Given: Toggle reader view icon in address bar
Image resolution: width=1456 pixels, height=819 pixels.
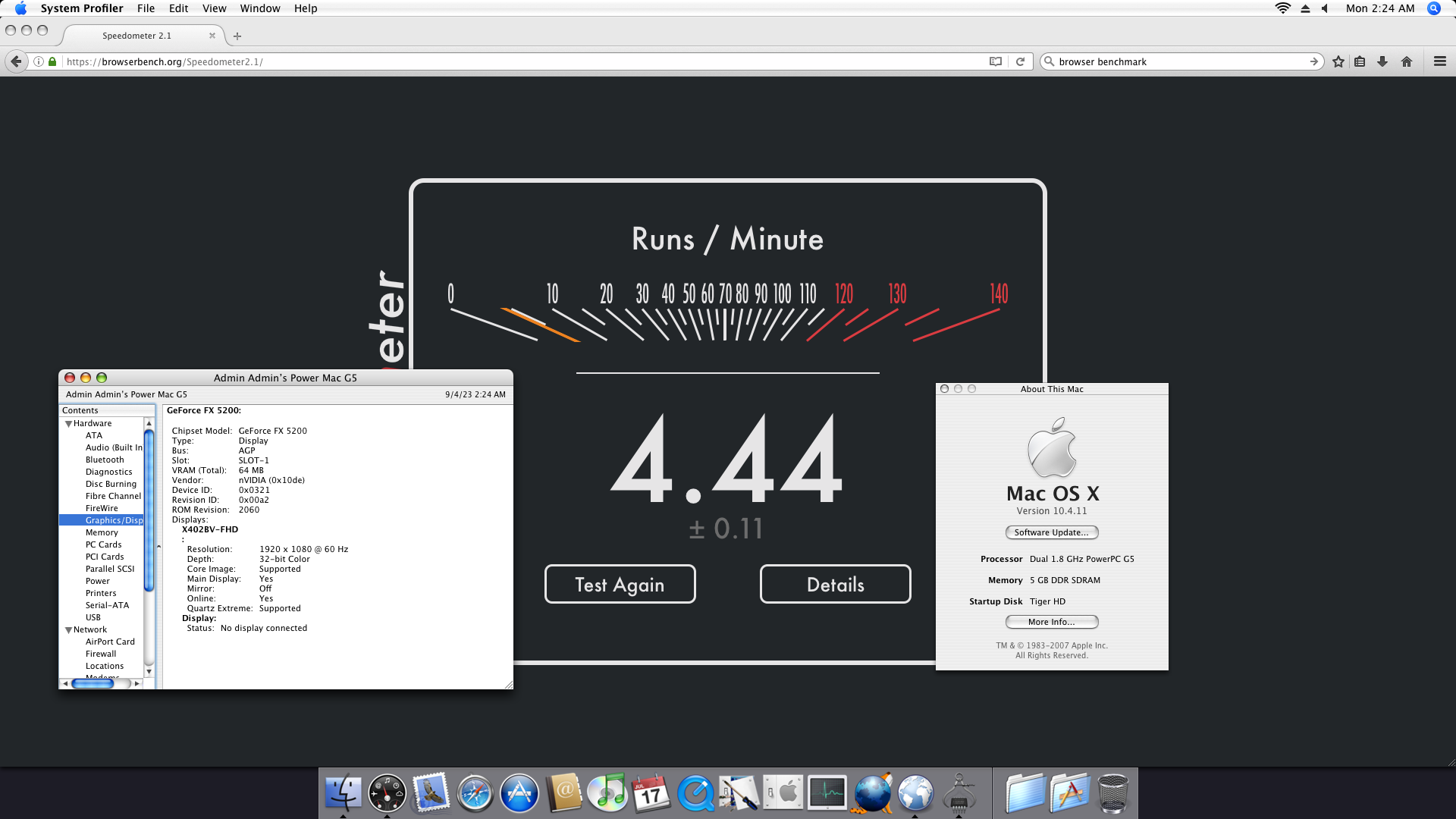Looking at the screenshot, I should coord(996,61).
